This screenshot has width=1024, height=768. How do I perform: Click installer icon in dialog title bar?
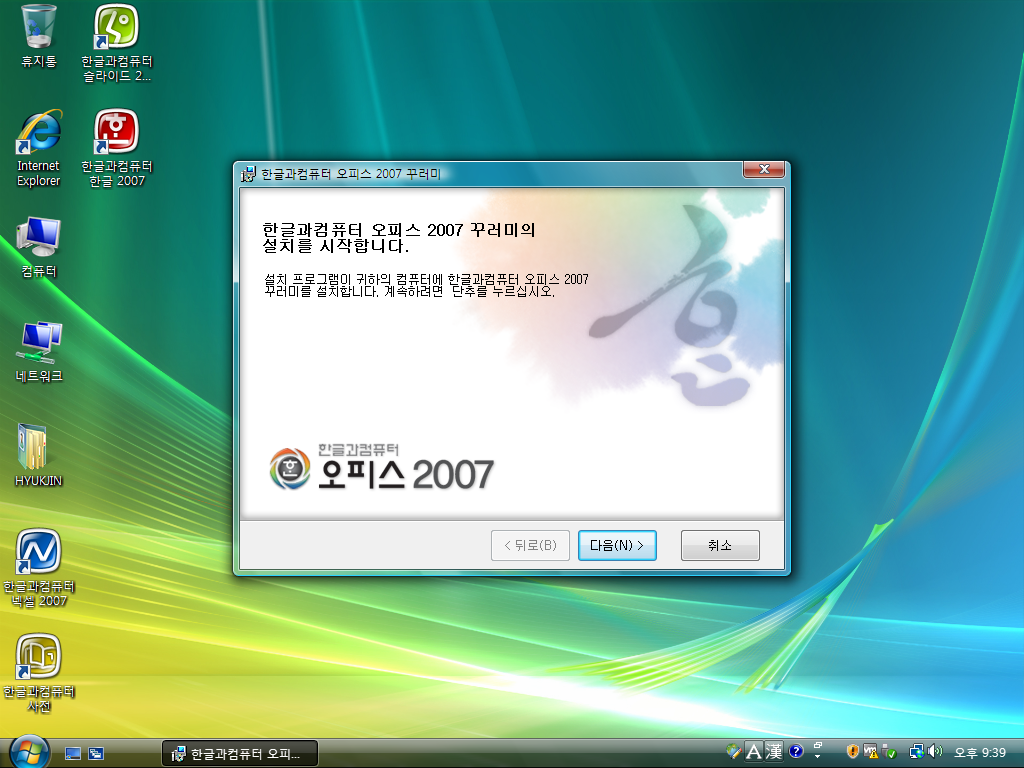pyautogui.click(x=248, y=174)
